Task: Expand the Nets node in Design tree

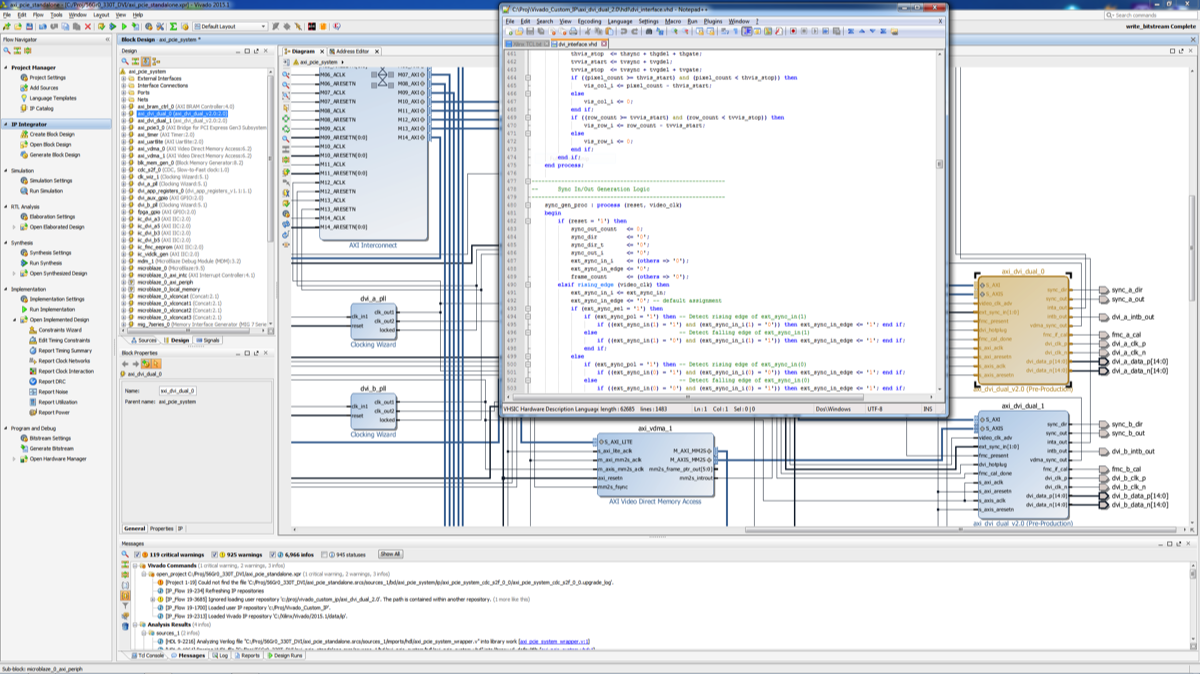Action: [124, 100]
